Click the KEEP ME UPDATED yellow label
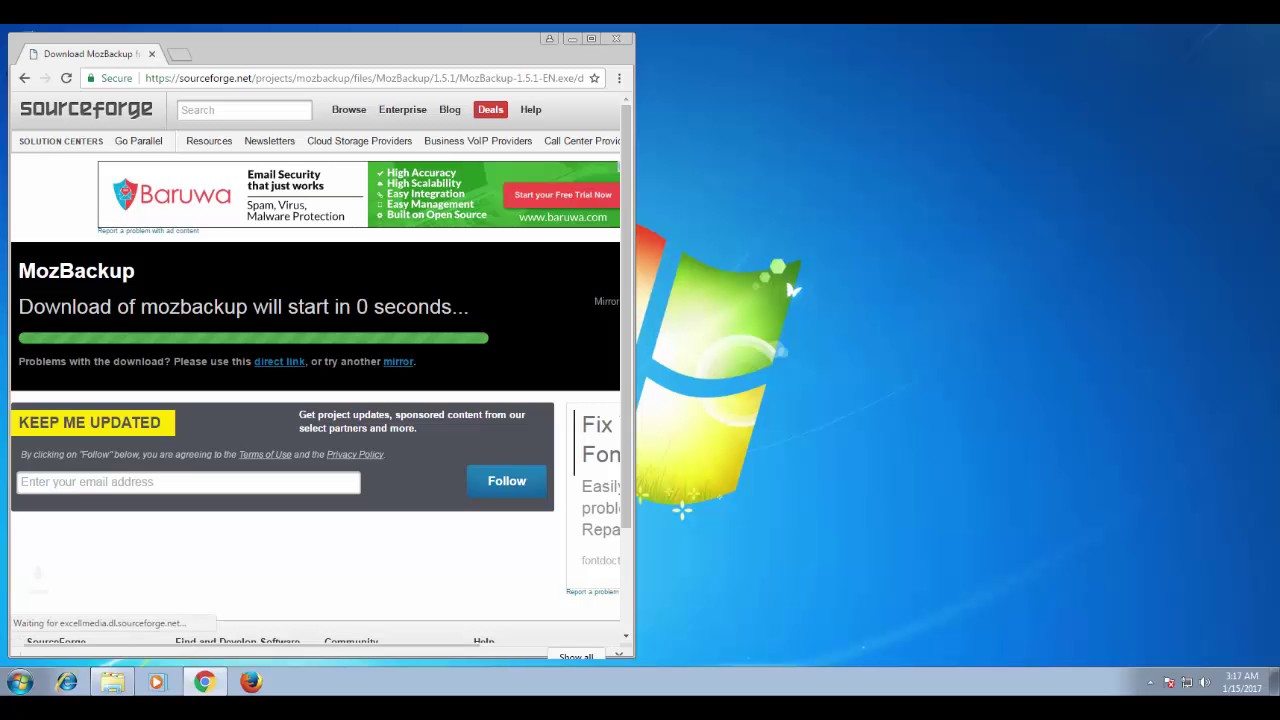 click(93, 423)
